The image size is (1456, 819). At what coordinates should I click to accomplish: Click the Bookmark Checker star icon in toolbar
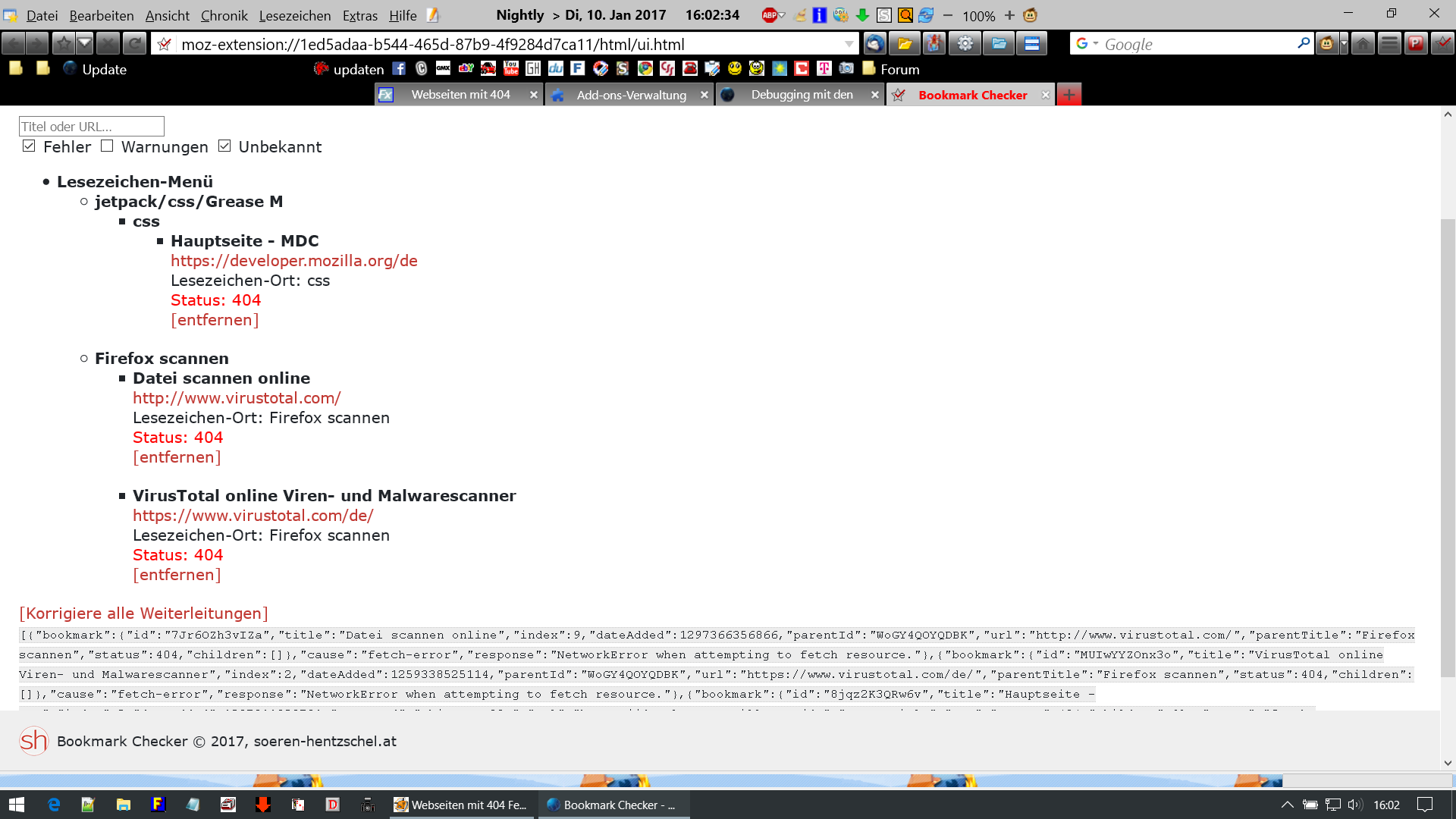(x=1443, y=44)
